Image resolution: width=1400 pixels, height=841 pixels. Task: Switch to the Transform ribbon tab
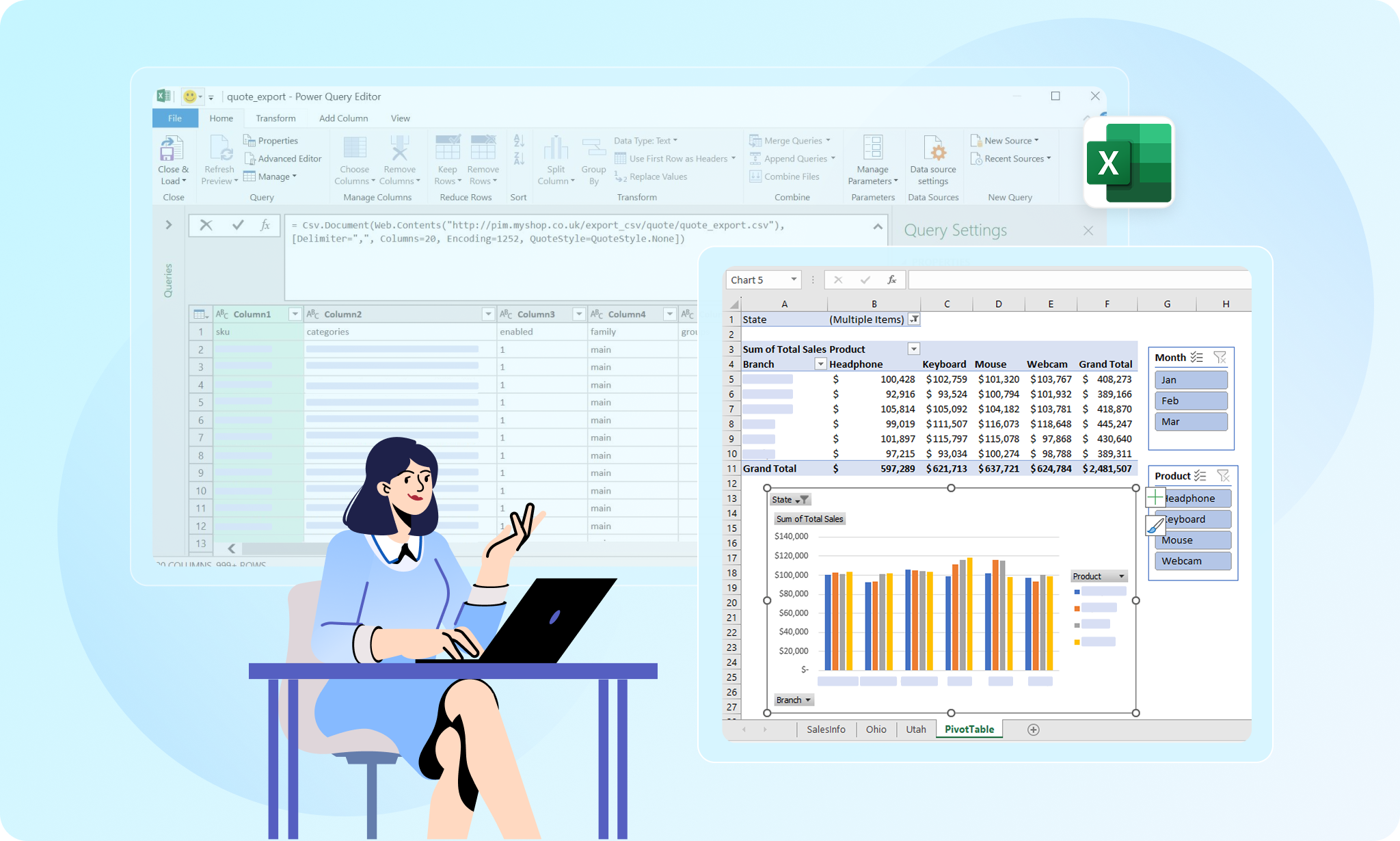click(275, 118)
